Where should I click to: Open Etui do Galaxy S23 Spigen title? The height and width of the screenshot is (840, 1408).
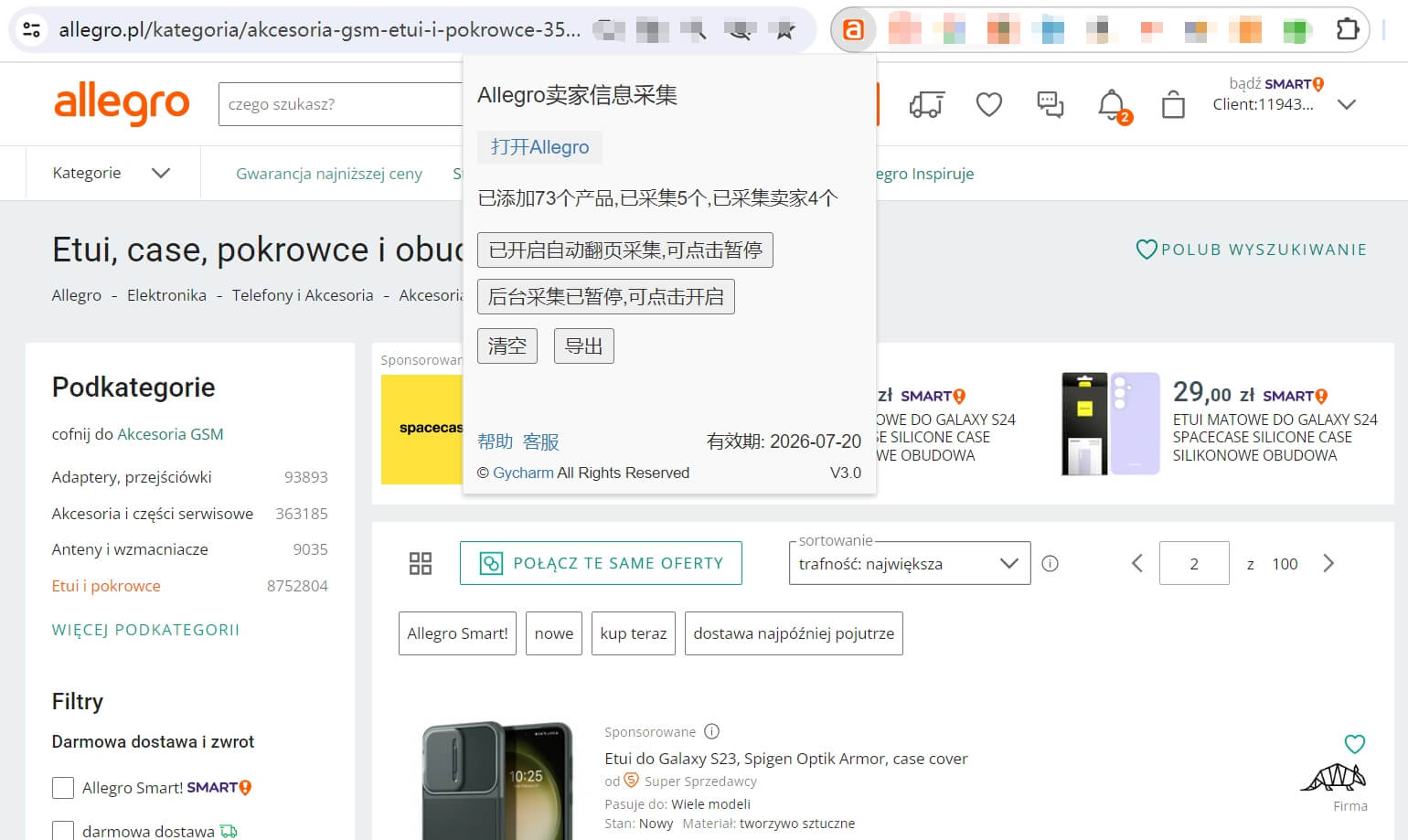(x=786, y=759)
